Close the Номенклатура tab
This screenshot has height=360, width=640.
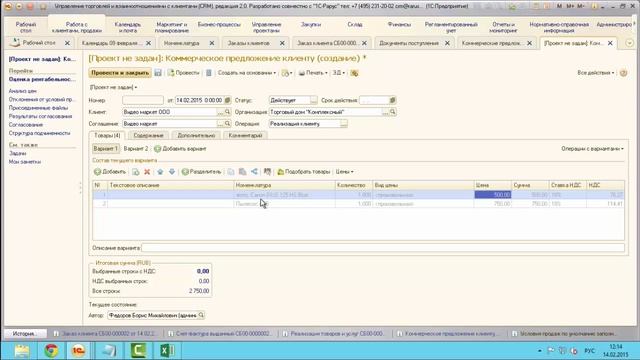point(211,43)
